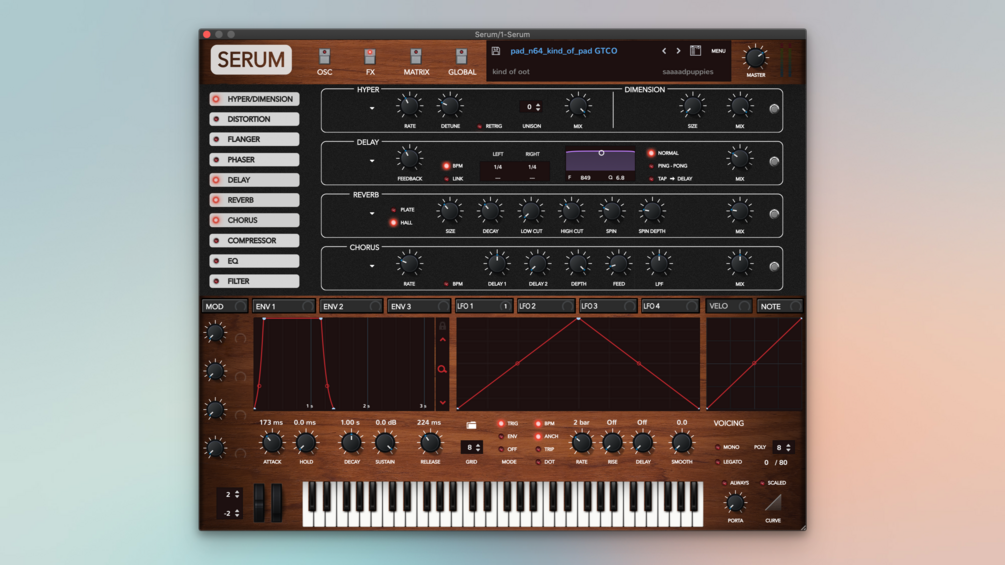Screen dimensions: 1005x565
Task: Click the NOTE source button
Action: click(x=779, y=306)
